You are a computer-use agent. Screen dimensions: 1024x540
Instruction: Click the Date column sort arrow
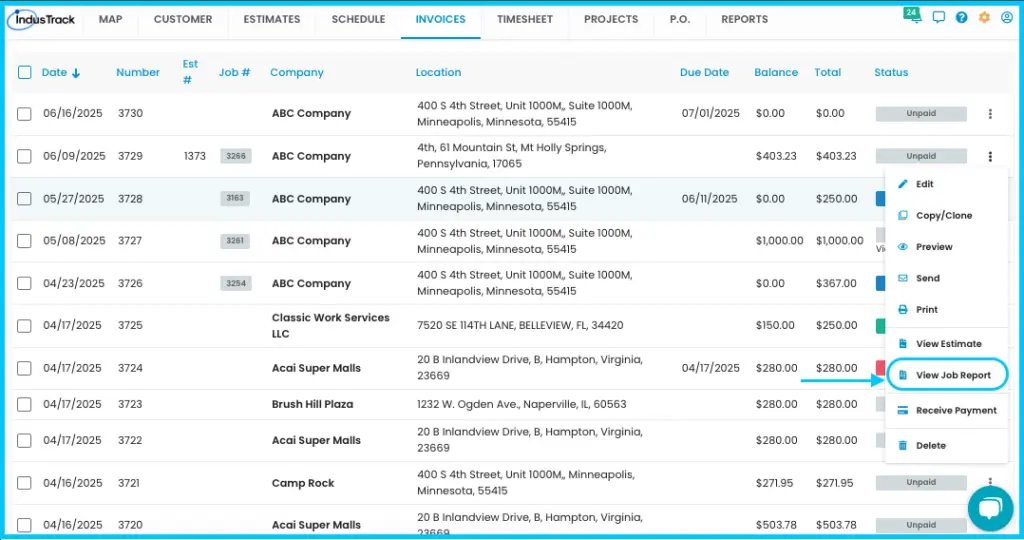[x=76, y=73]
